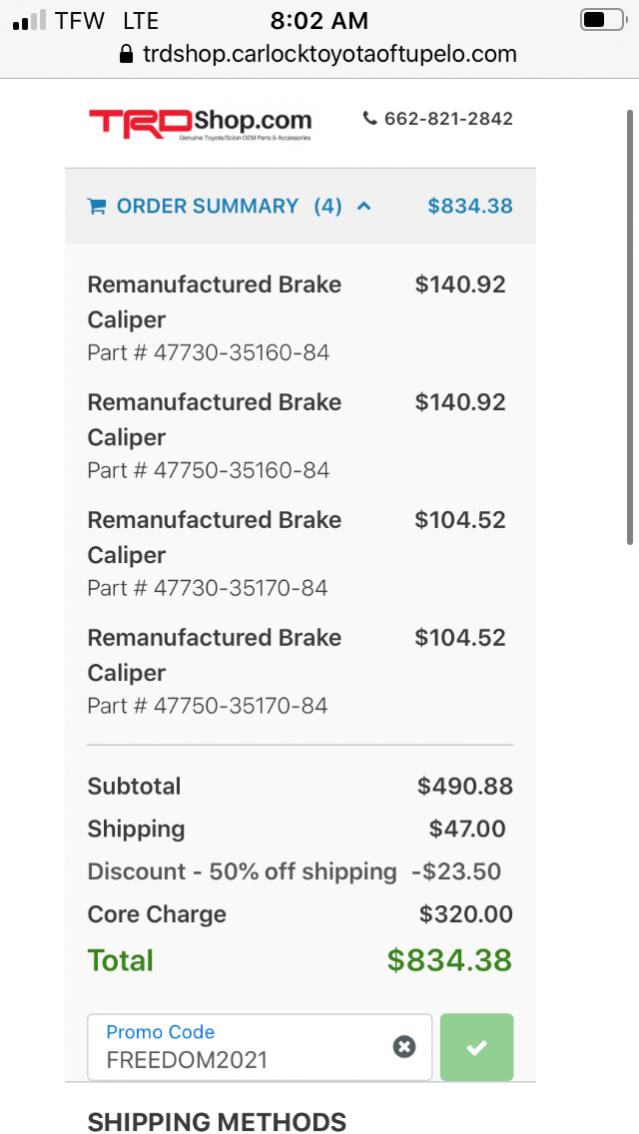
Task: Click the shopping cart icon in Order Summary
Action: pyautogui.click(x=96, y=206)
